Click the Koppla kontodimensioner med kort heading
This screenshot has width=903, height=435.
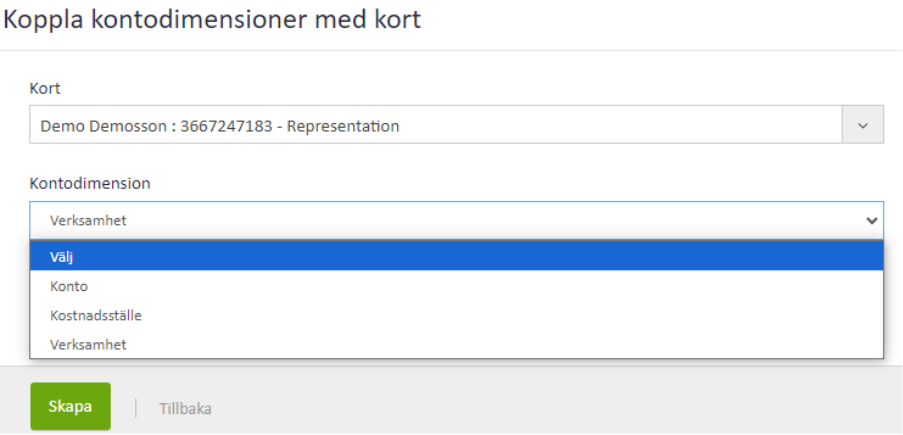pyautogui.click(x=212, y=20)
